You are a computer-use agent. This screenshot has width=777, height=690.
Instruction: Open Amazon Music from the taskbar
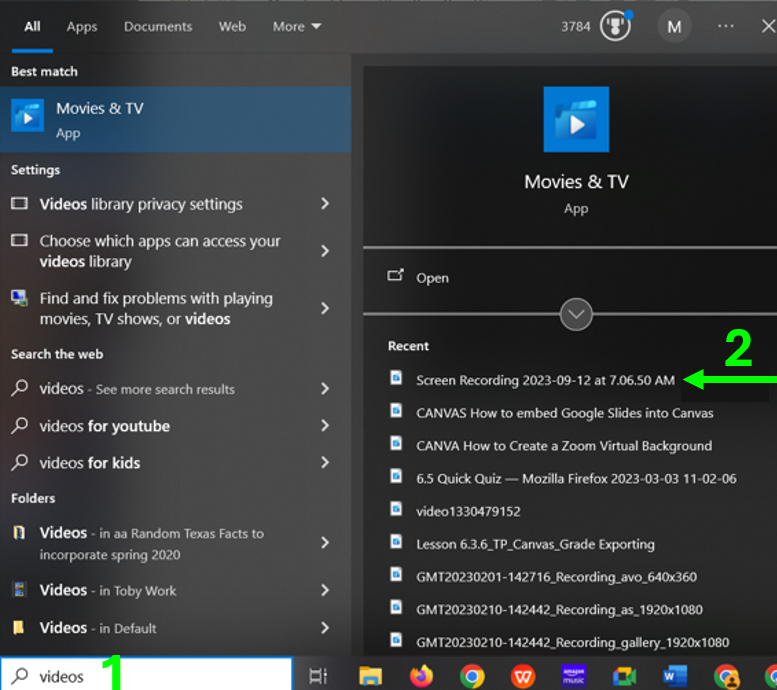point(573,676)
